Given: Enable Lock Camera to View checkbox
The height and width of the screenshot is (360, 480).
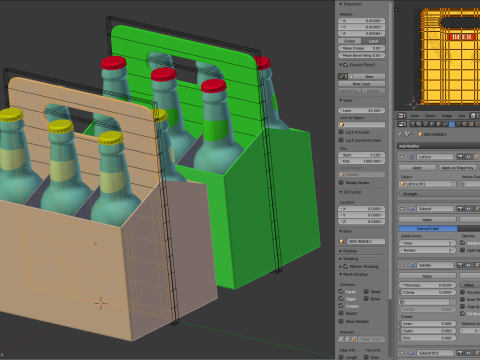Looking at the screenshot, I should pyautogui.click(x=341, y=140).
